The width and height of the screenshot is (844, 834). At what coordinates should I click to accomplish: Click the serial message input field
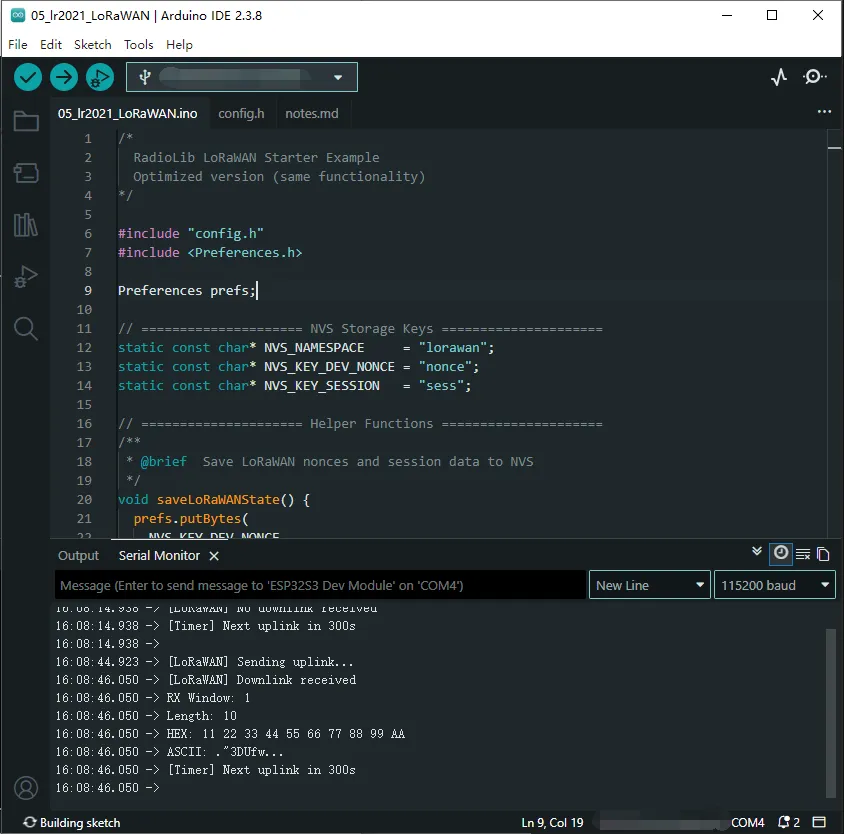(x=320, y=585)
